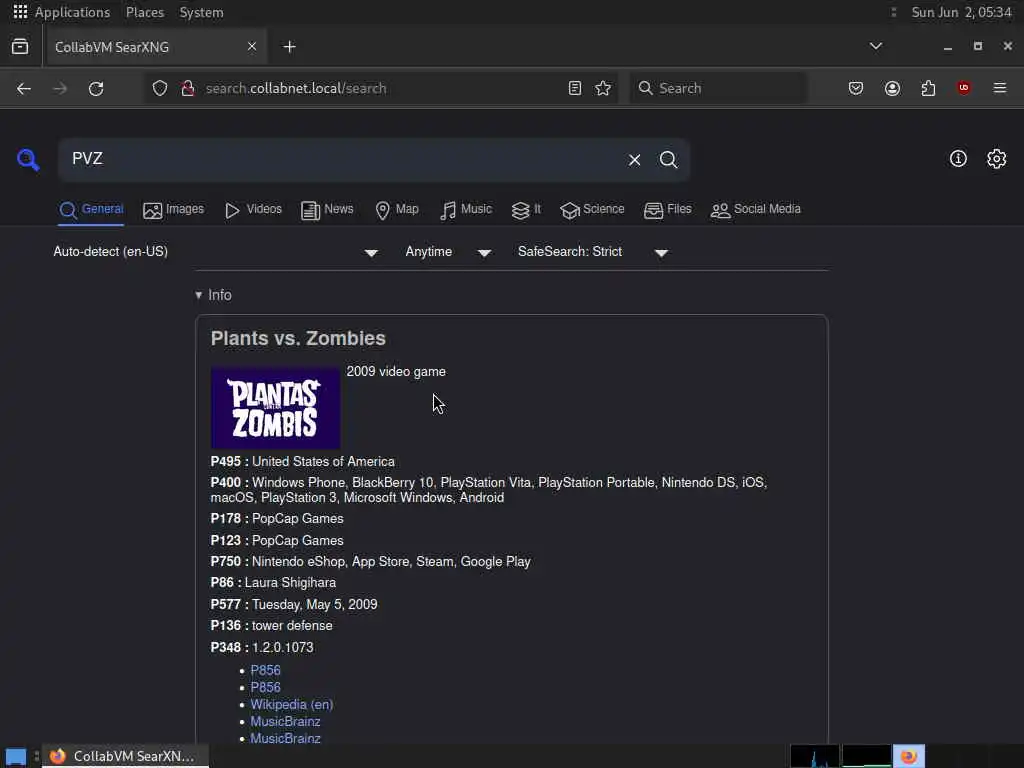Screen dimensions: 1024x768
Task: Click show desktop taskbar button
Action: pos(16,756)
